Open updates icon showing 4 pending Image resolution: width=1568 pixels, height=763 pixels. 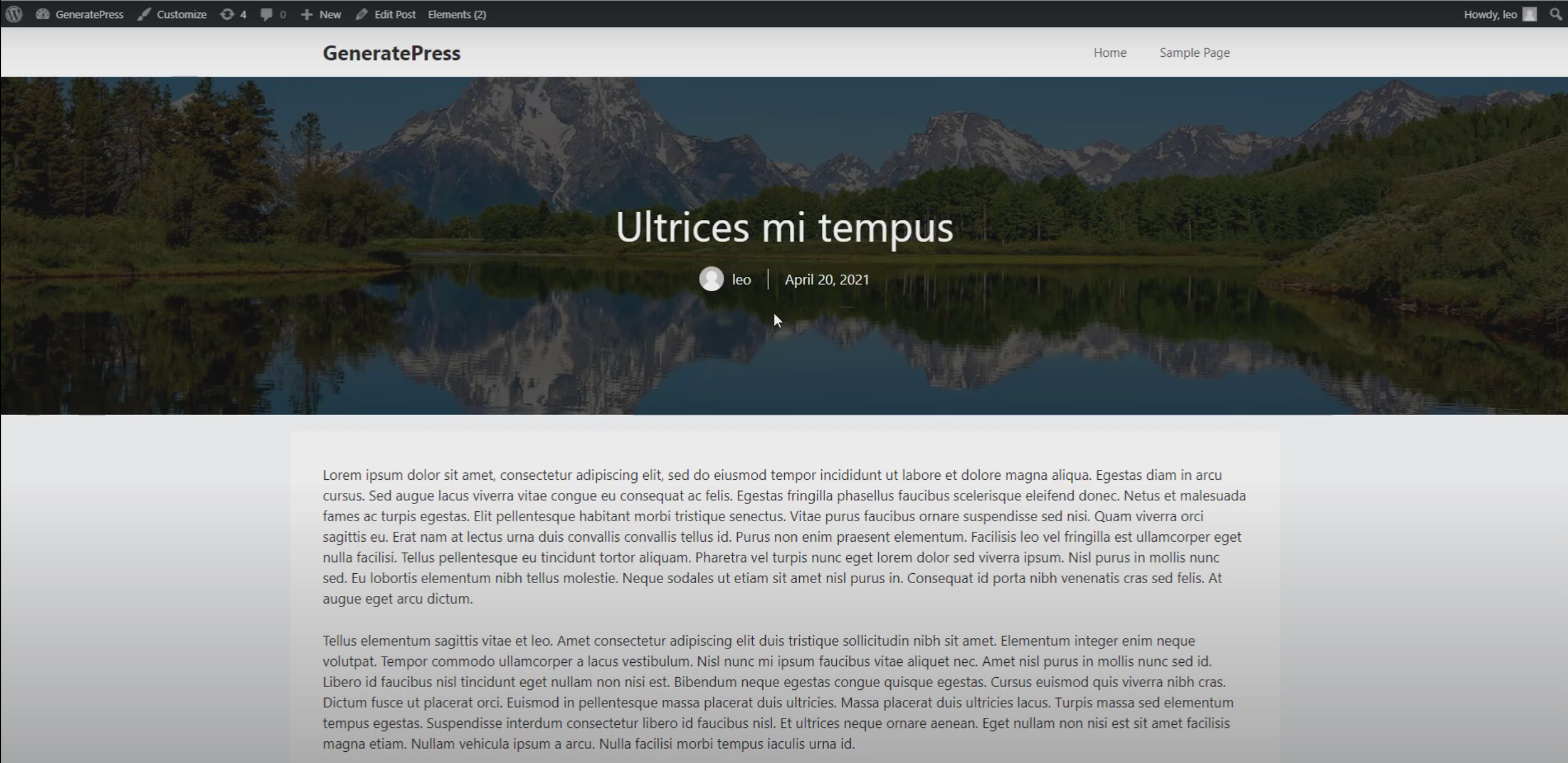coord(233,14)
